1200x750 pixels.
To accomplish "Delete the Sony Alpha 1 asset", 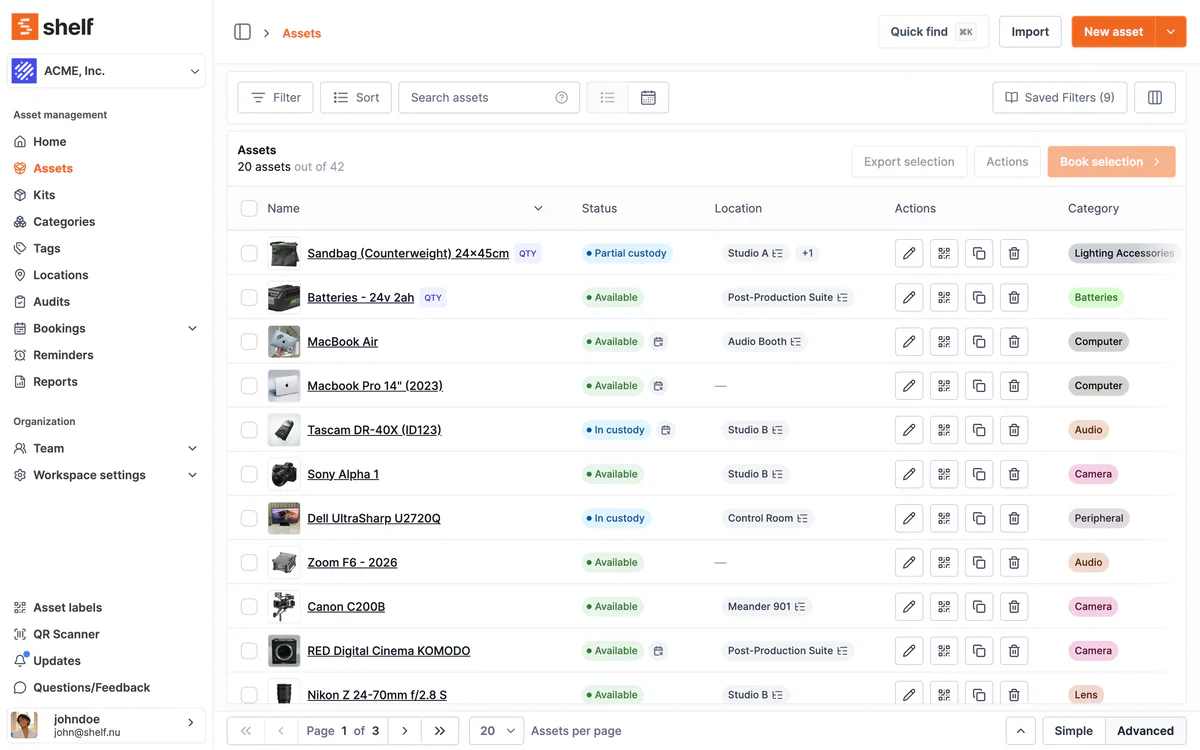I will pyautogui.click(x=1014, y=474).
